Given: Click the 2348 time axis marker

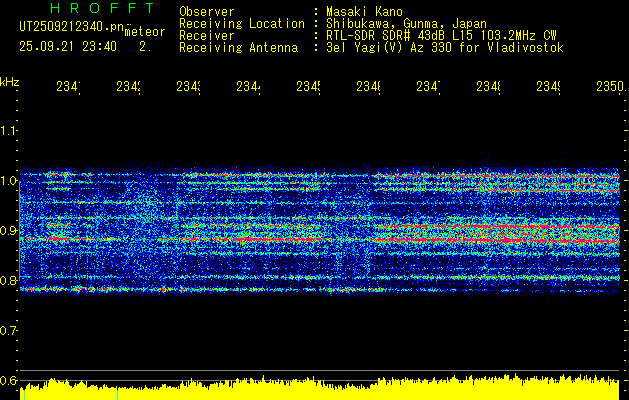Looking at the screenshot, I should pos(489,87).
